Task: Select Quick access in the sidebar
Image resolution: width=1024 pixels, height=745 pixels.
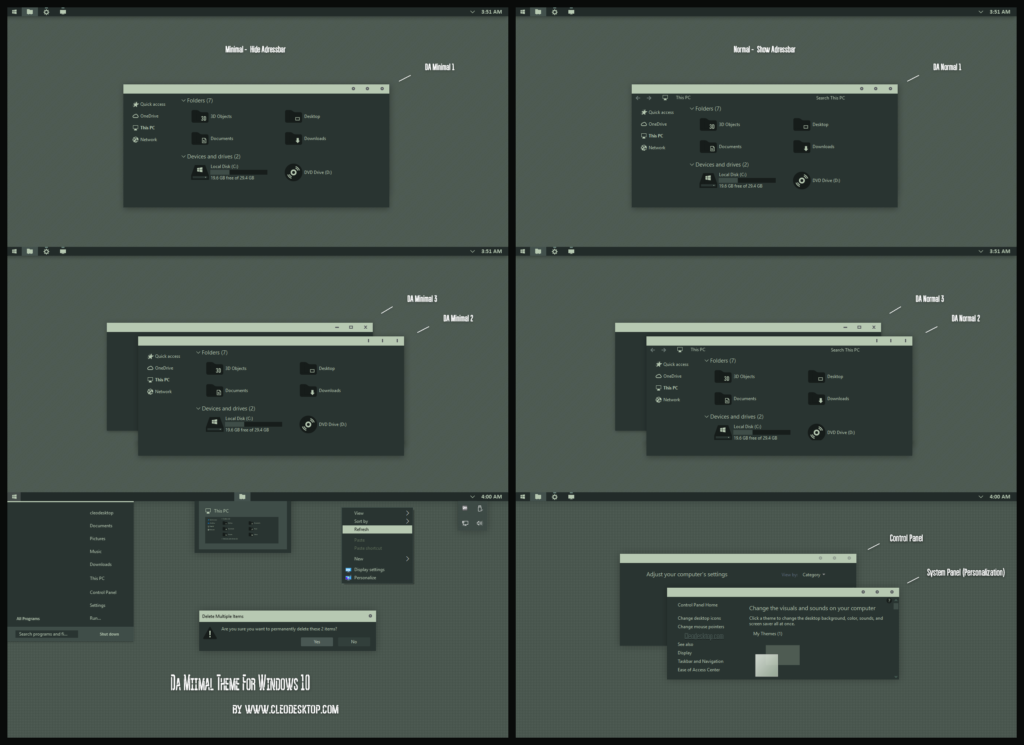Action: point(150,103)
